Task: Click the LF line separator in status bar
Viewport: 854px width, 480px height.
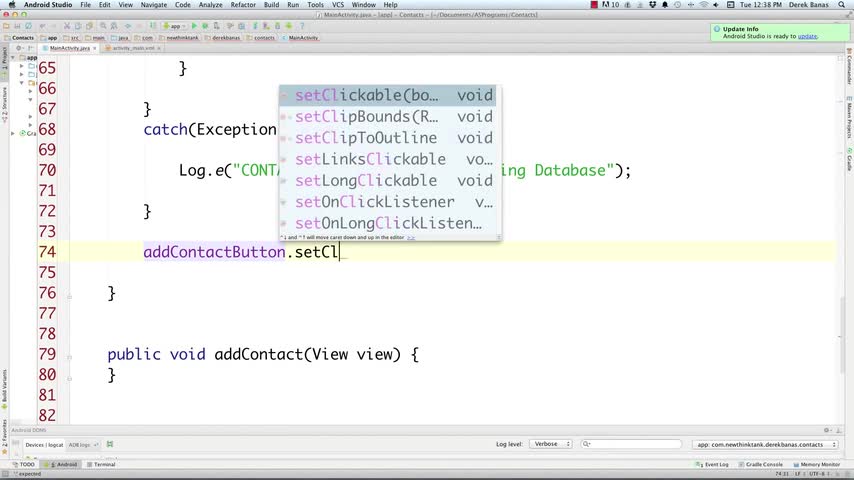Action: (x=797, y=474)
